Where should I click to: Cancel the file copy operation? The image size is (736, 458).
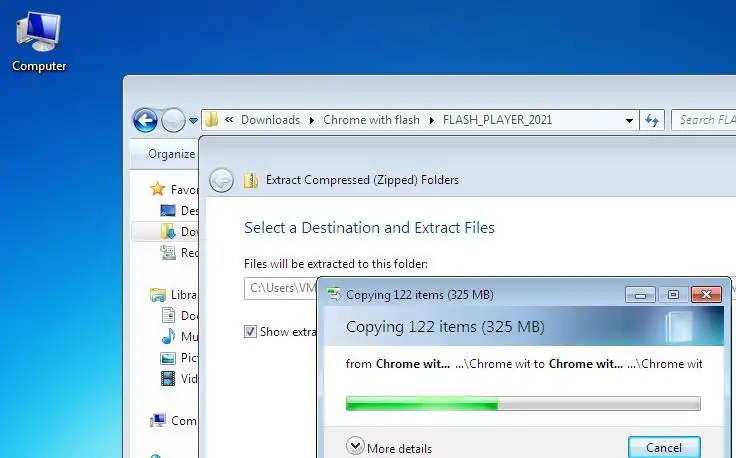(x=664, y=448)
